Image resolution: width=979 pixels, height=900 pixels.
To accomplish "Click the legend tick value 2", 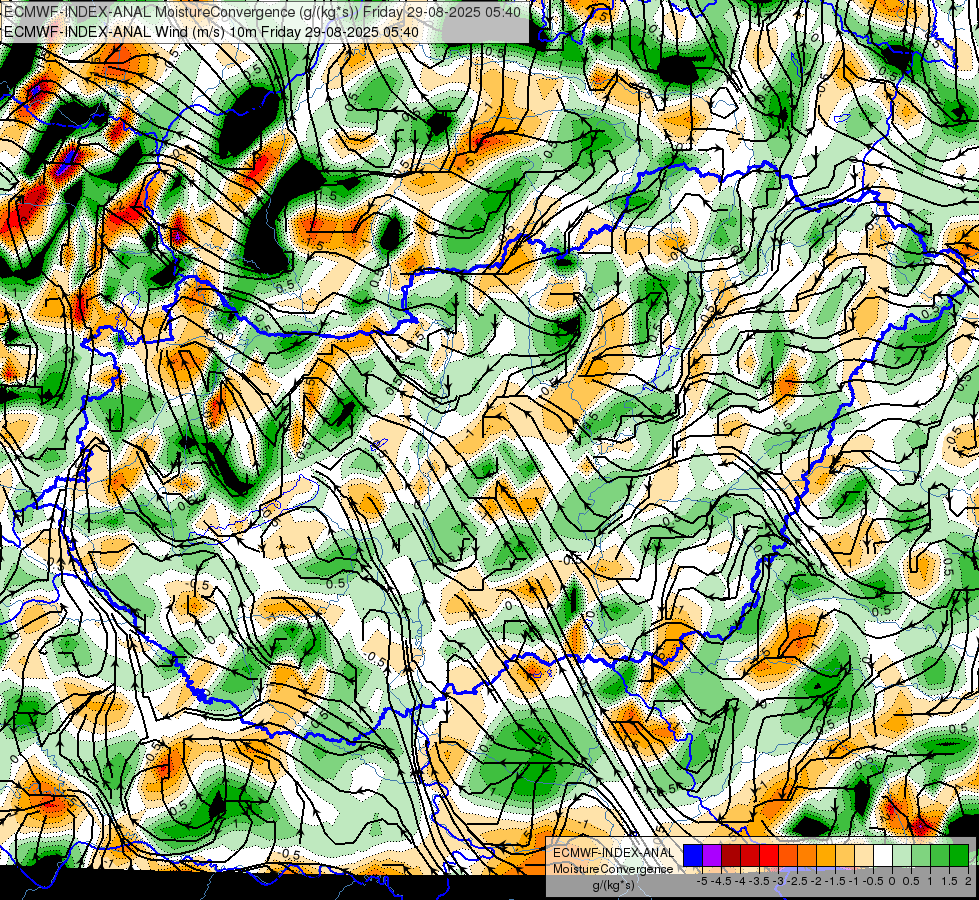I will tap(968, 881).
